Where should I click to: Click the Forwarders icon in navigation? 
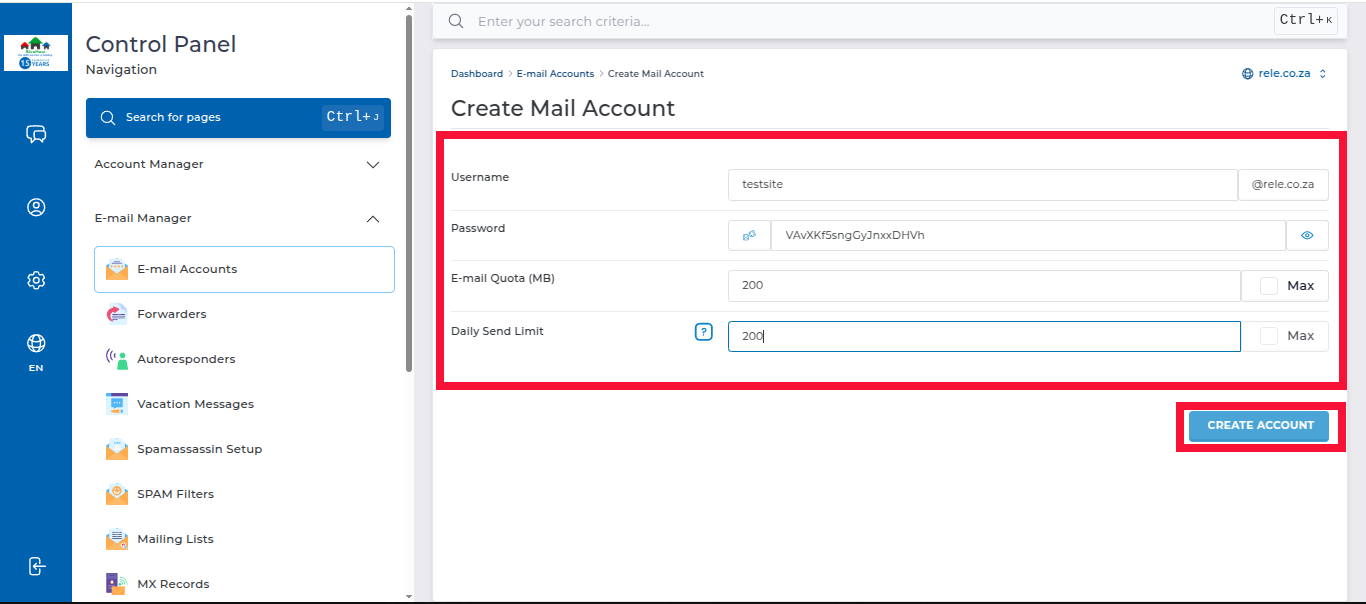[117, 314]
